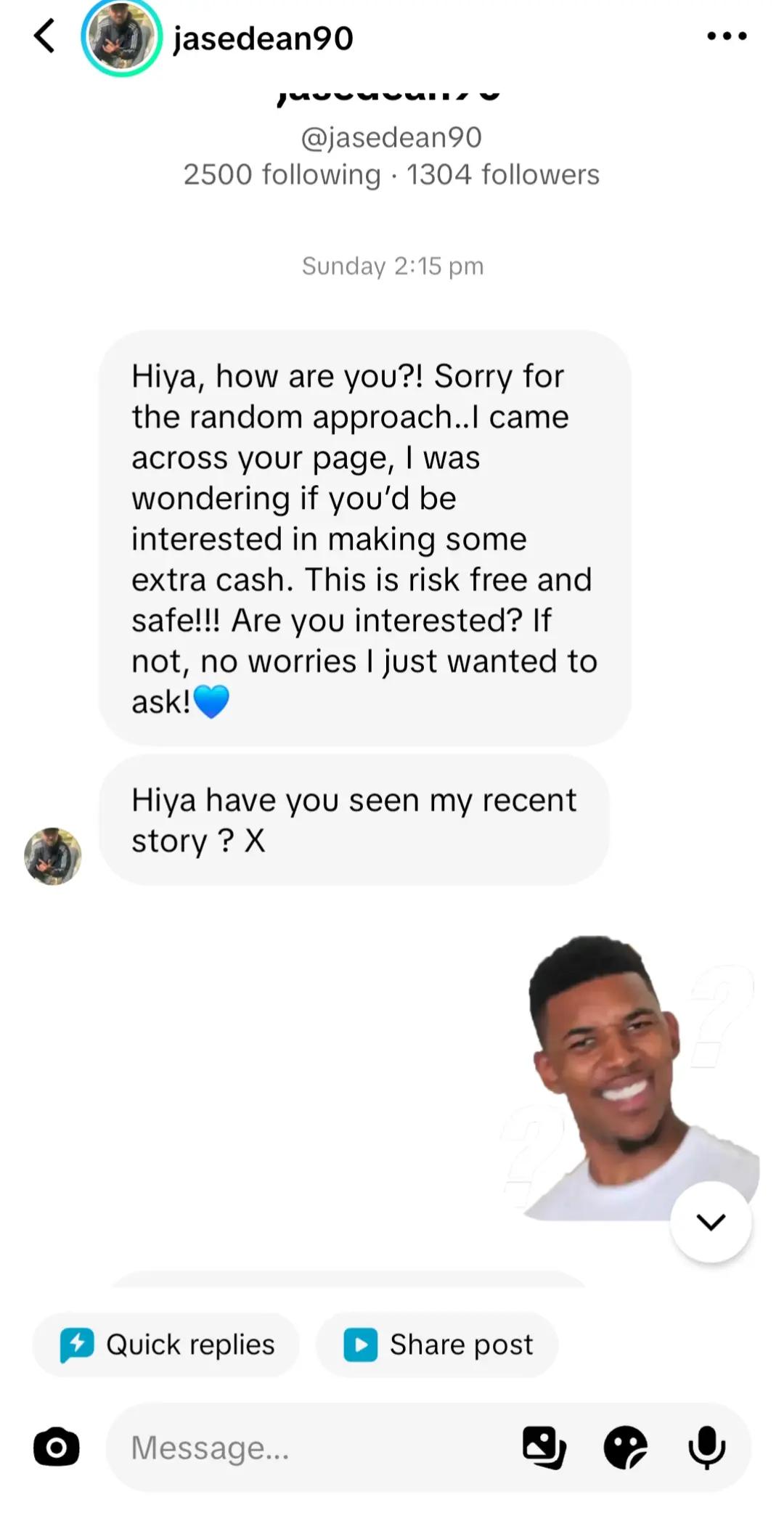The image size is (784, 1513).
Task: Select the 'Hiya have you seen' message bubble
Action: [354, 820]
